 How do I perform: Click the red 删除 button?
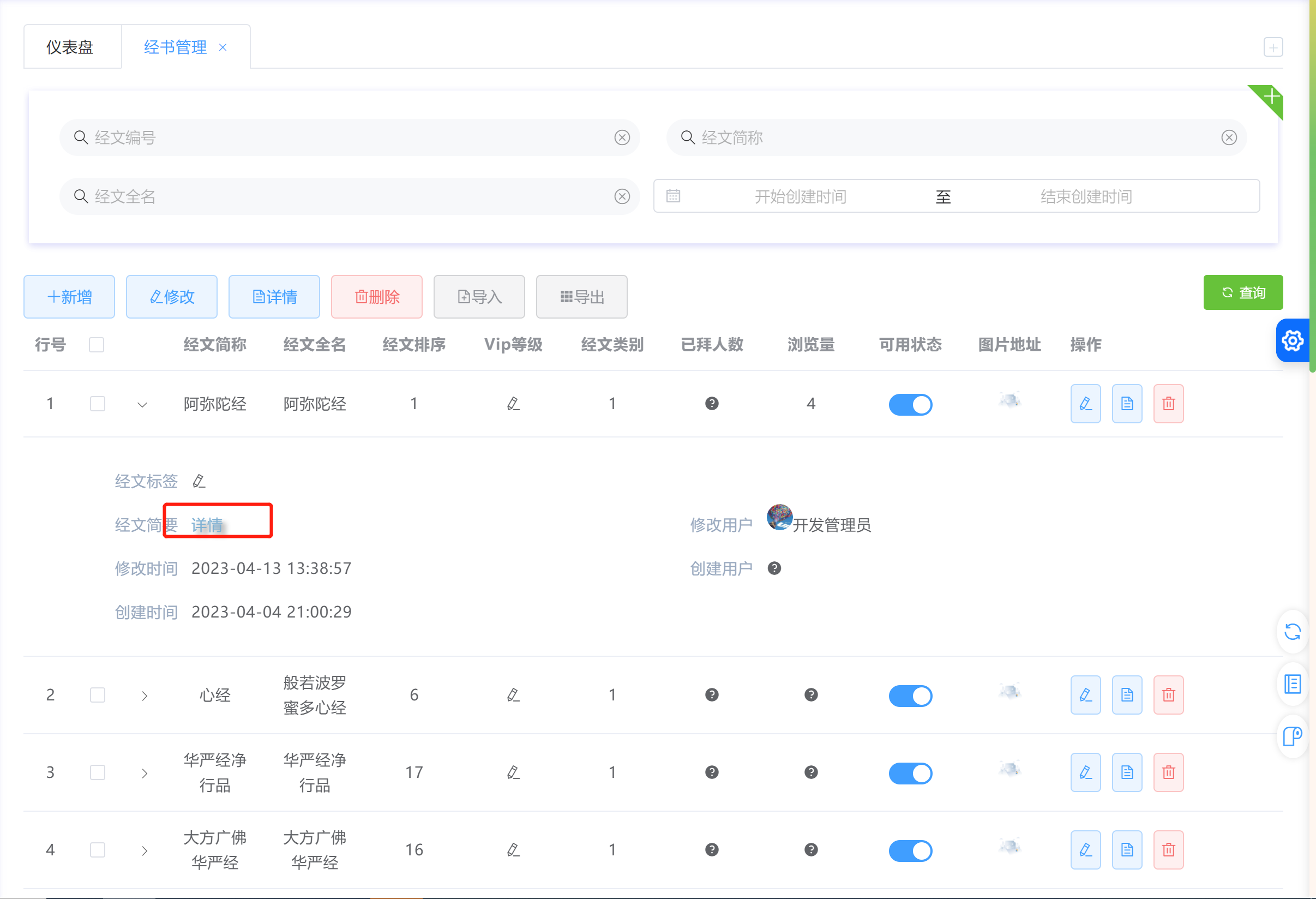click(x=376, y=297)
